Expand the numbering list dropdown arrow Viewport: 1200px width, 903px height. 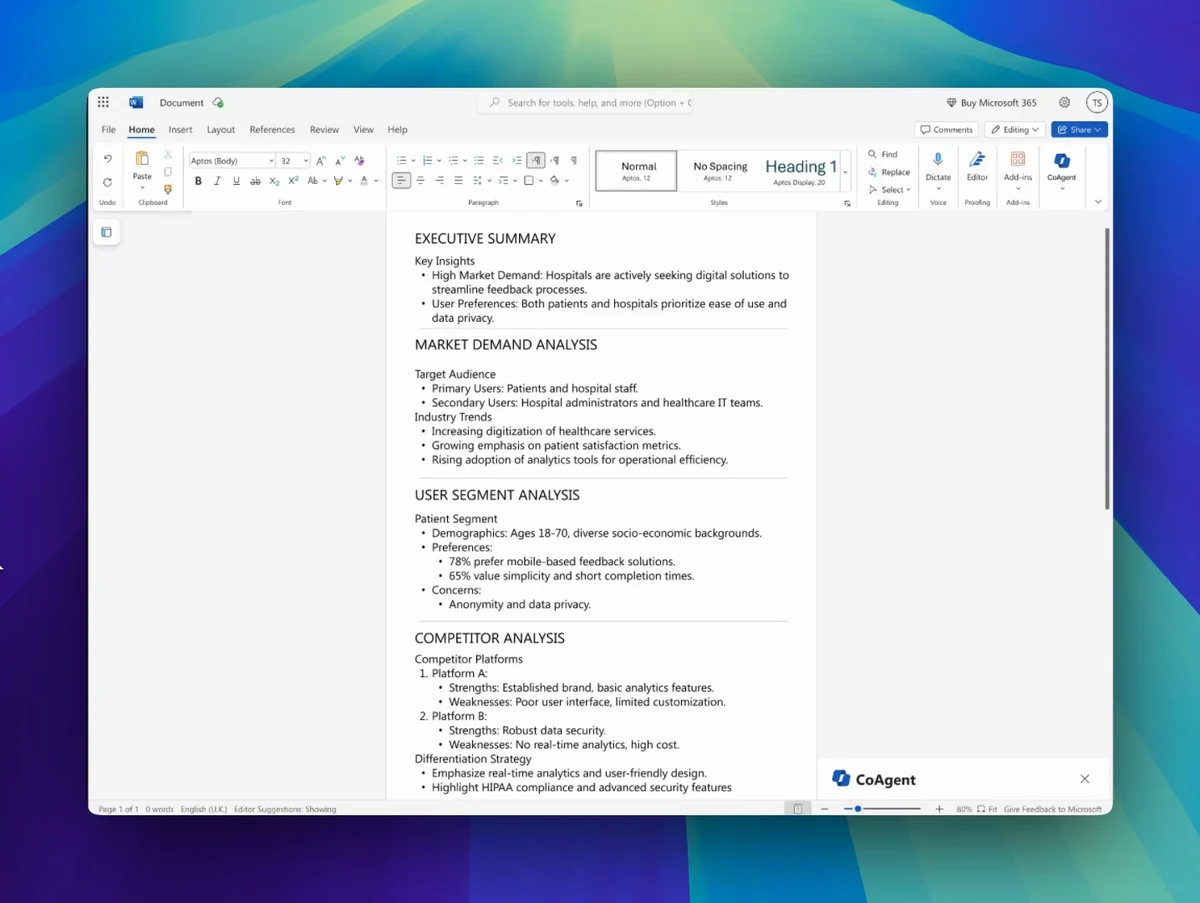click(x=439, y=161)
